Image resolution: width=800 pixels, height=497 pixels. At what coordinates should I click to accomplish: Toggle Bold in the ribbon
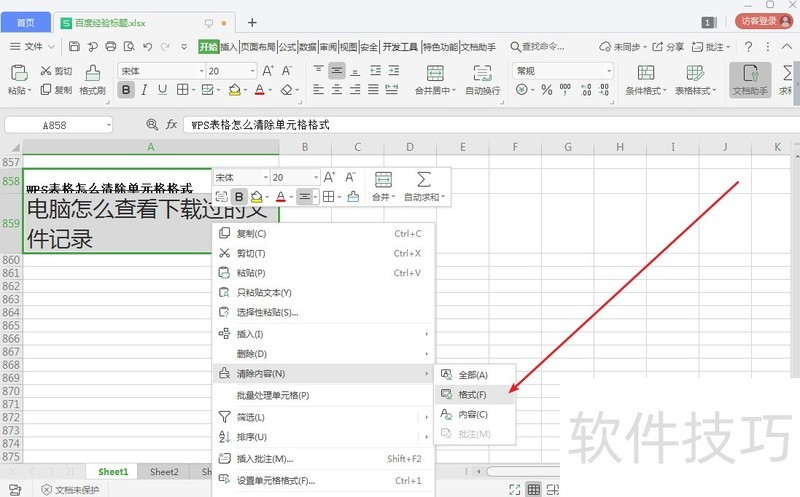coord(126,90)
